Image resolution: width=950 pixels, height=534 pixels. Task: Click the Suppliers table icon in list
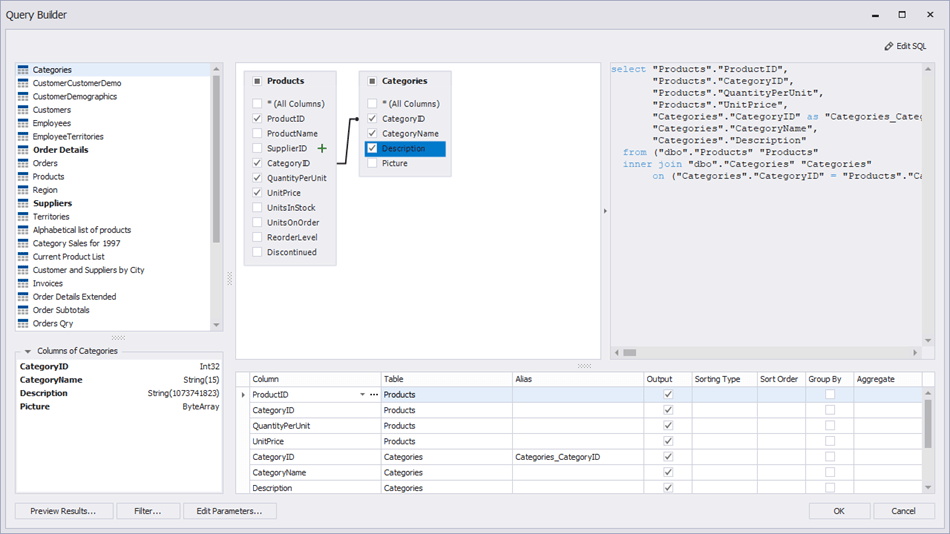coord(23,203)
